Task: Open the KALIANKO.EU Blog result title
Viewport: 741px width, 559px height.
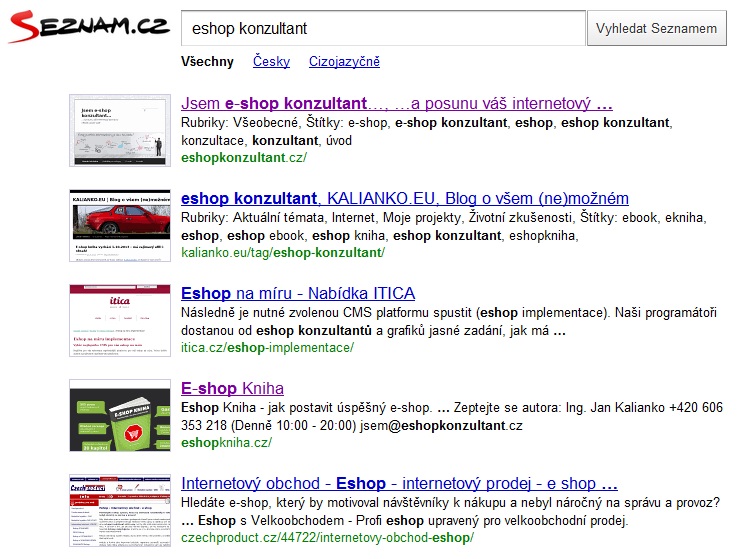Action: (405, 198)
